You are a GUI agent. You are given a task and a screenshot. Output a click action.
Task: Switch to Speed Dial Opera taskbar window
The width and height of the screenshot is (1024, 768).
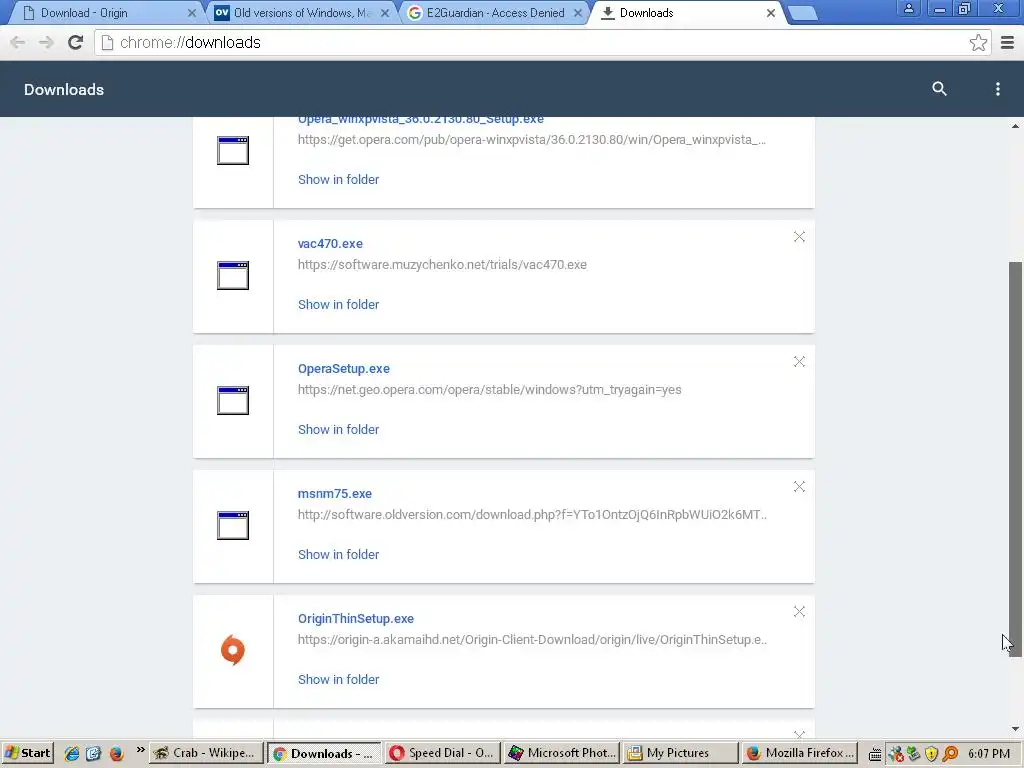(x=443, y=753)
